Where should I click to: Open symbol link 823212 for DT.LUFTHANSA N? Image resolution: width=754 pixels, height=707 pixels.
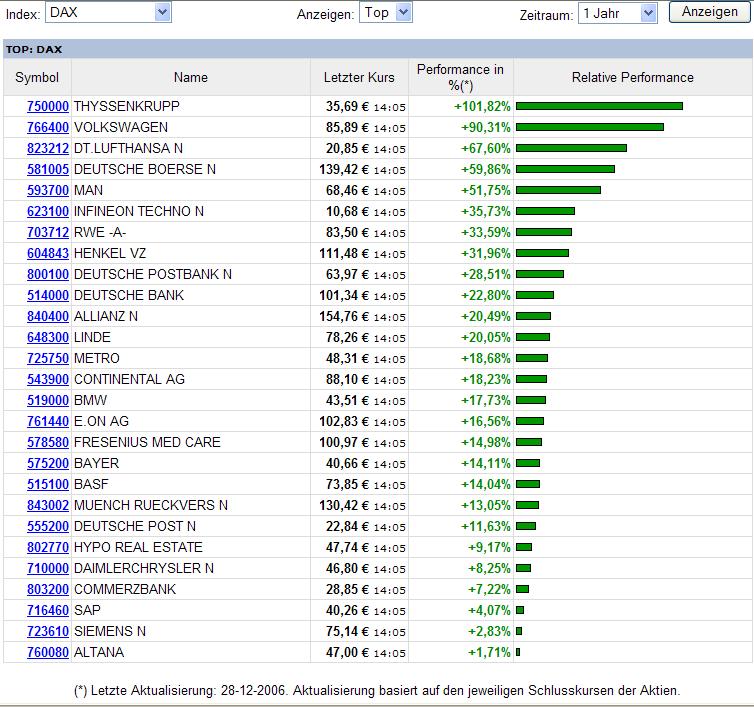pos(48,148)
